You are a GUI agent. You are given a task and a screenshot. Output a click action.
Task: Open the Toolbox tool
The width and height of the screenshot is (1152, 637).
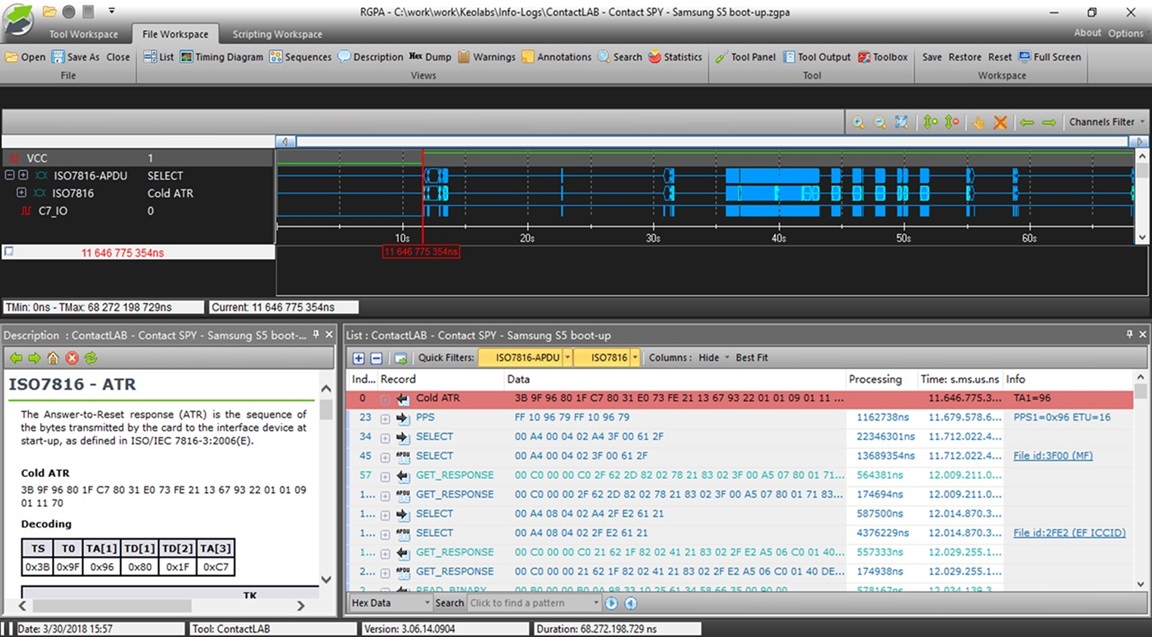[x=882, y=57]
